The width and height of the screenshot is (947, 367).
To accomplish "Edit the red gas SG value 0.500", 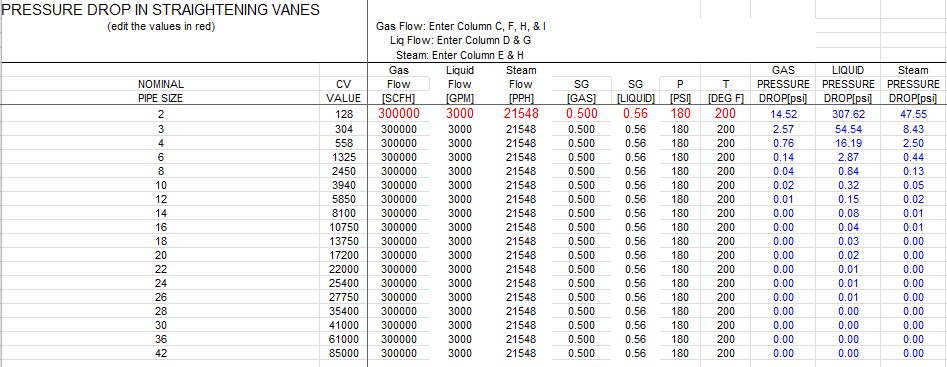I will [582, 113].
